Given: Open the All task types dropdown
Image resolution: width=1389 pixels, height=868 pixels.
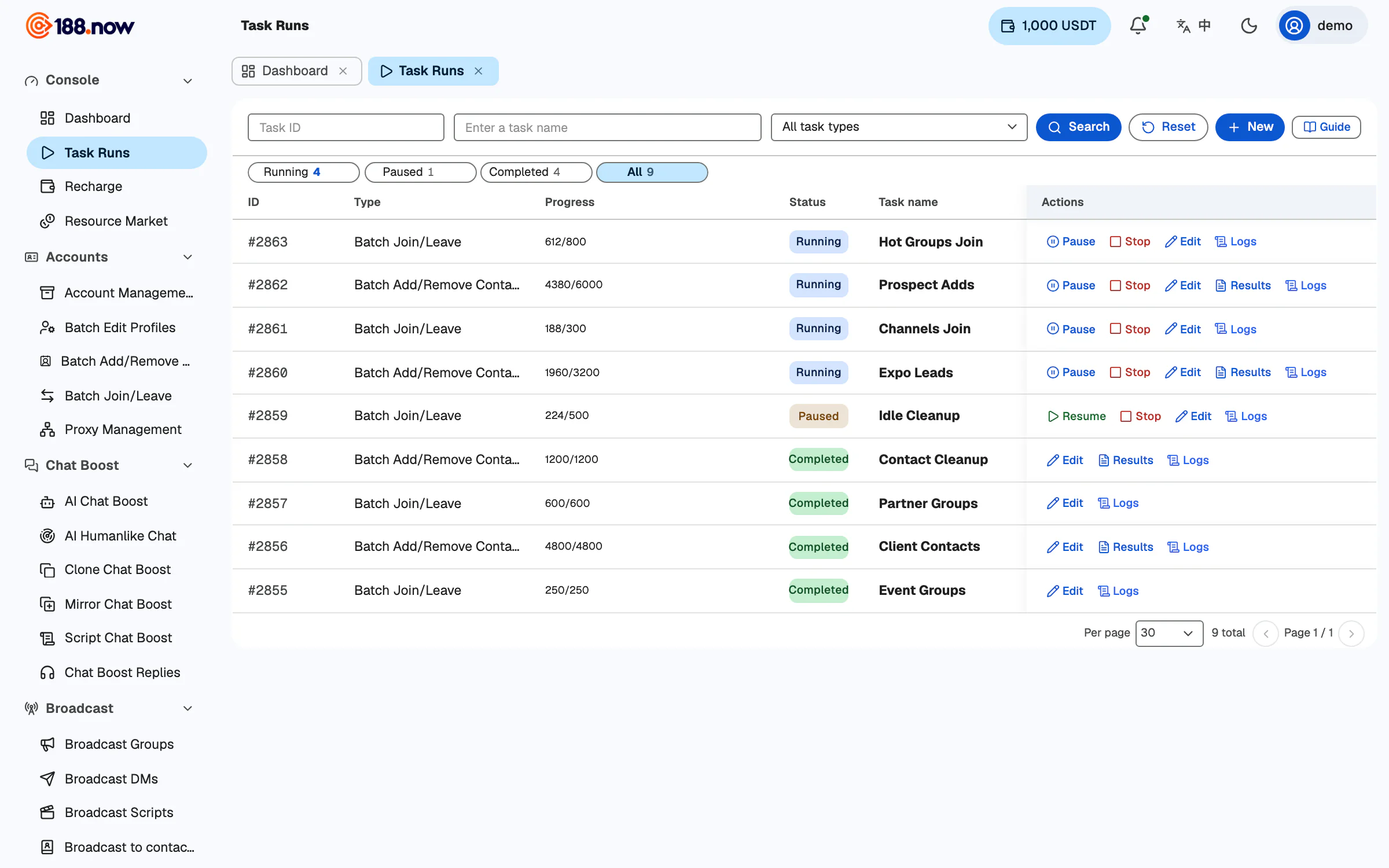Looking at the screenshot, I should click(x=899, y=127).
